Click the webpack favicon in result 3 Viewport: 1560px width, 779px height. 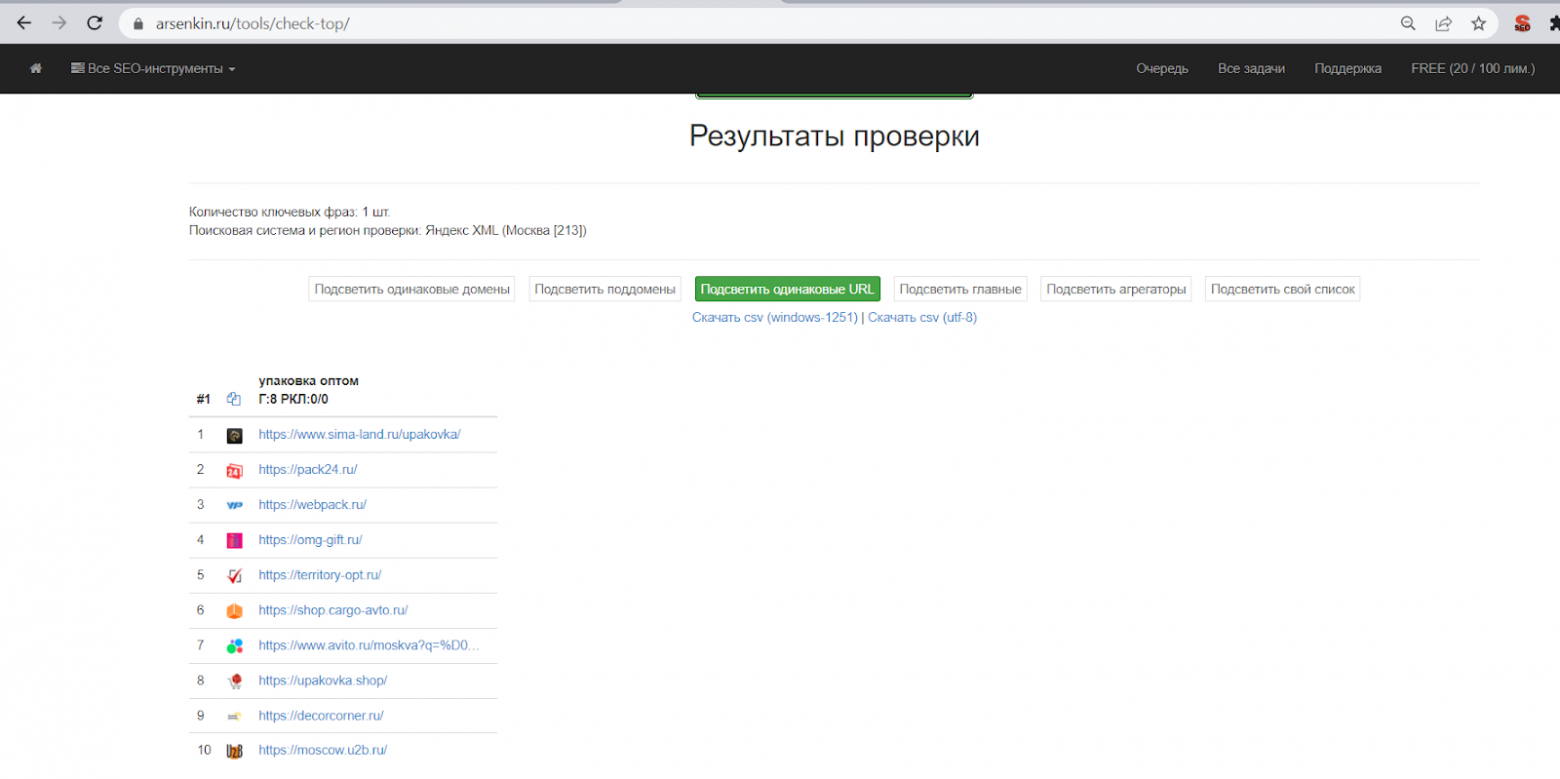tap(234, 505)
